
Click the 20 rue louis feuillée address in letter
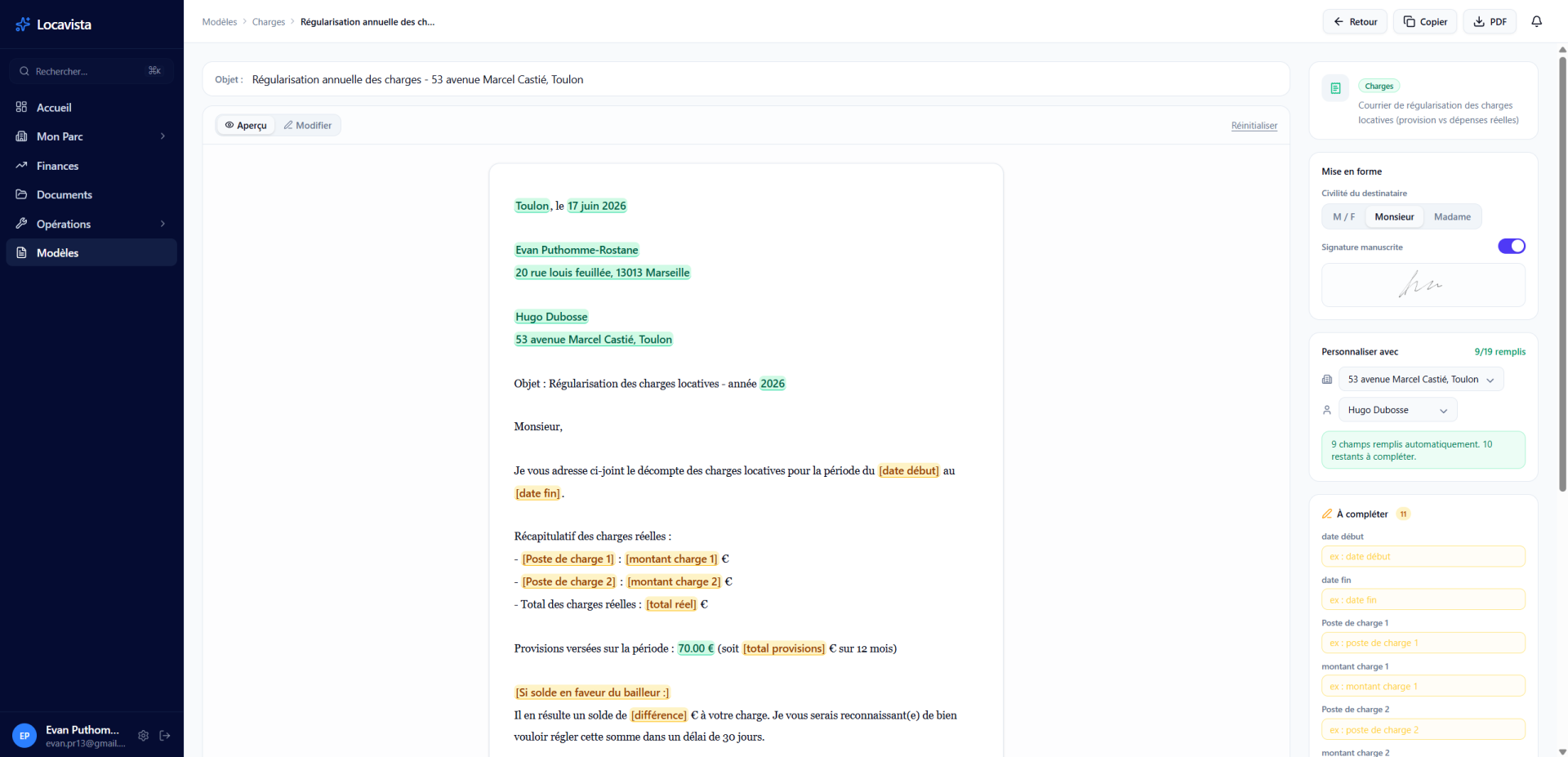[x=603, y=273]
